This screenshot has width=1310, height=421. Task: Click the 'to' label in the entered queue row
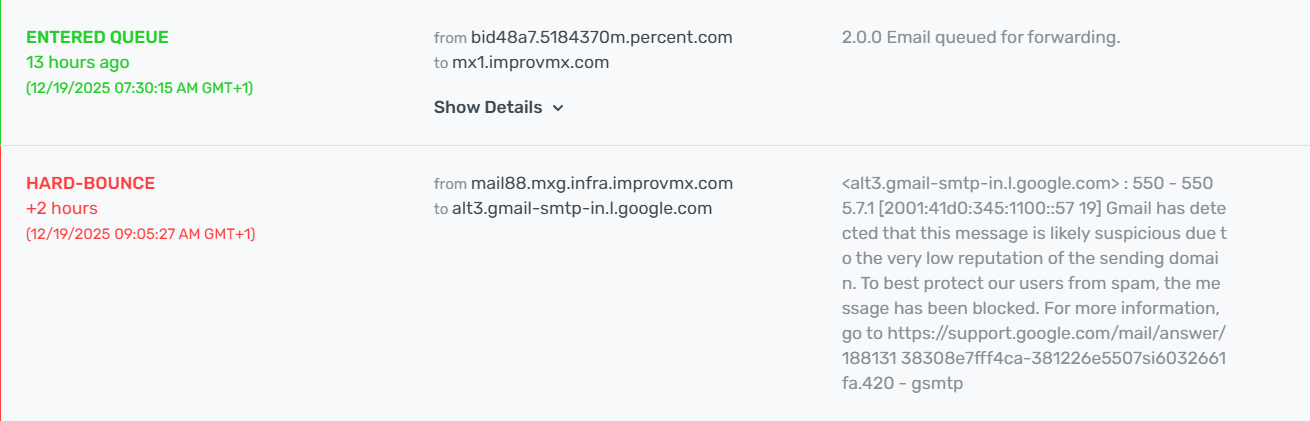click(x=441, y=62)
